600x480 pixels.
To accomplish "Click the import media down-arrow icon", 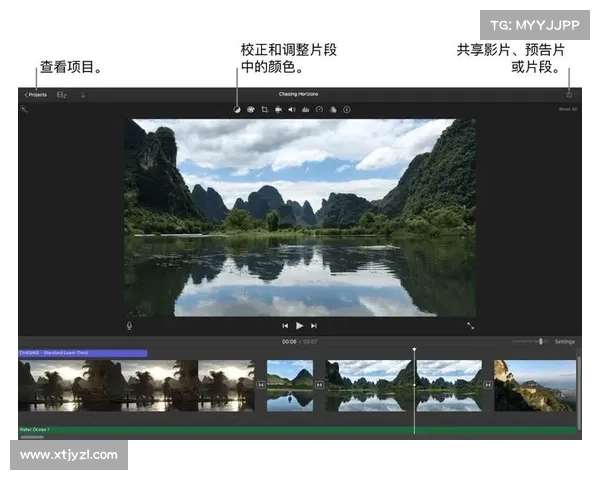I will (83, 95).
